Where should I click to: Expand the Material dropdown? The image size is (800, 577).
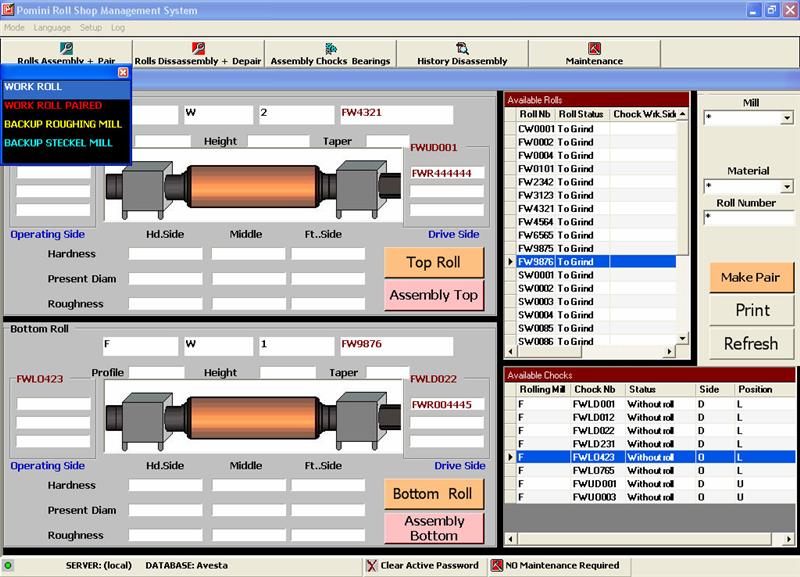[787, 186]
